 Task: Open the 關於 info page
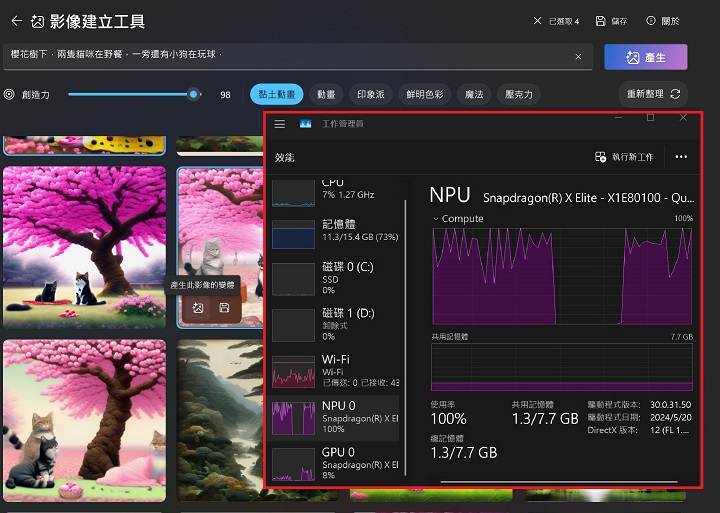pos(663,21)
